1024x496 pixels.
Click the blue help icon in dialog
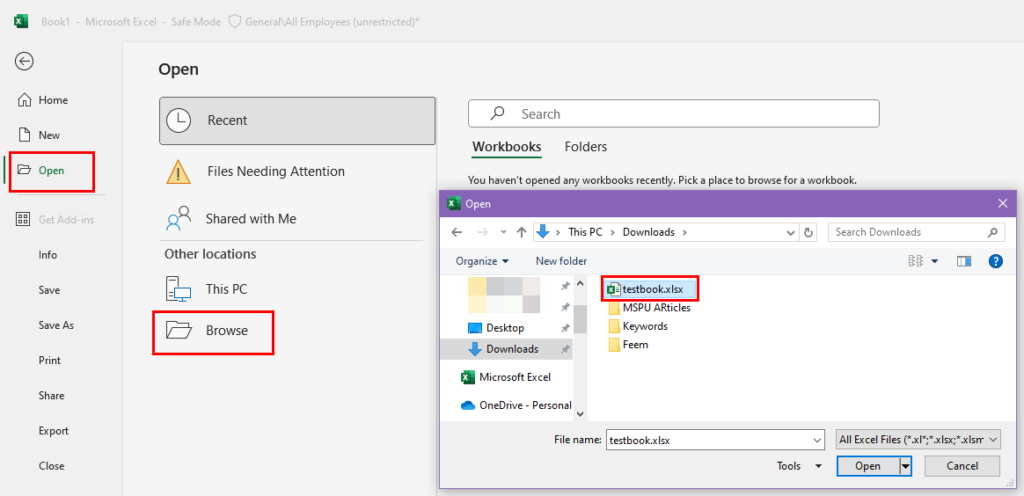tap(995, 261)
